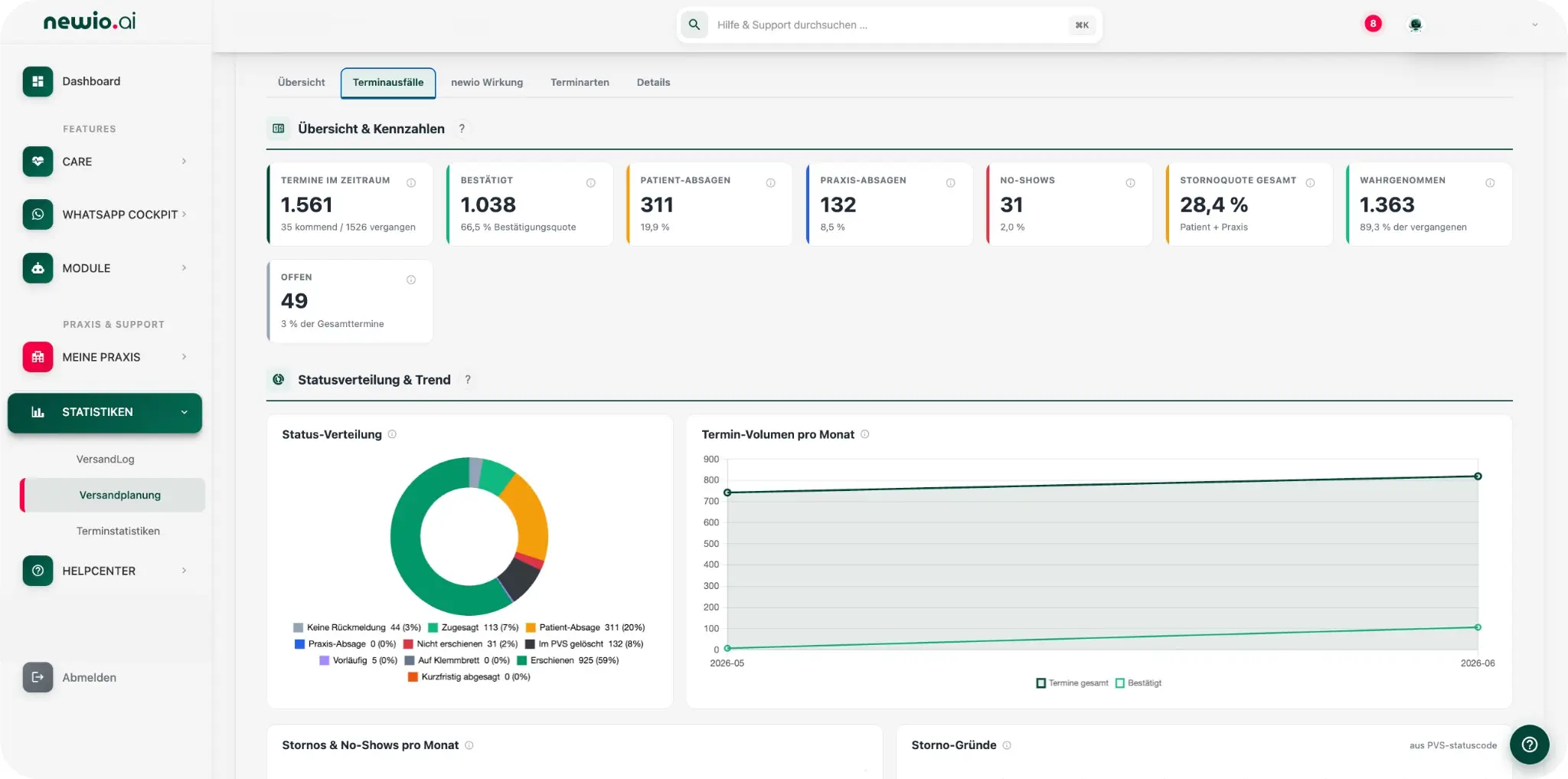Image resolution: width=1568 pixels, height=779 pixels.
Task: Click the Abmelden logout icon
Action: pyautogui.click(x=38, y=677)
